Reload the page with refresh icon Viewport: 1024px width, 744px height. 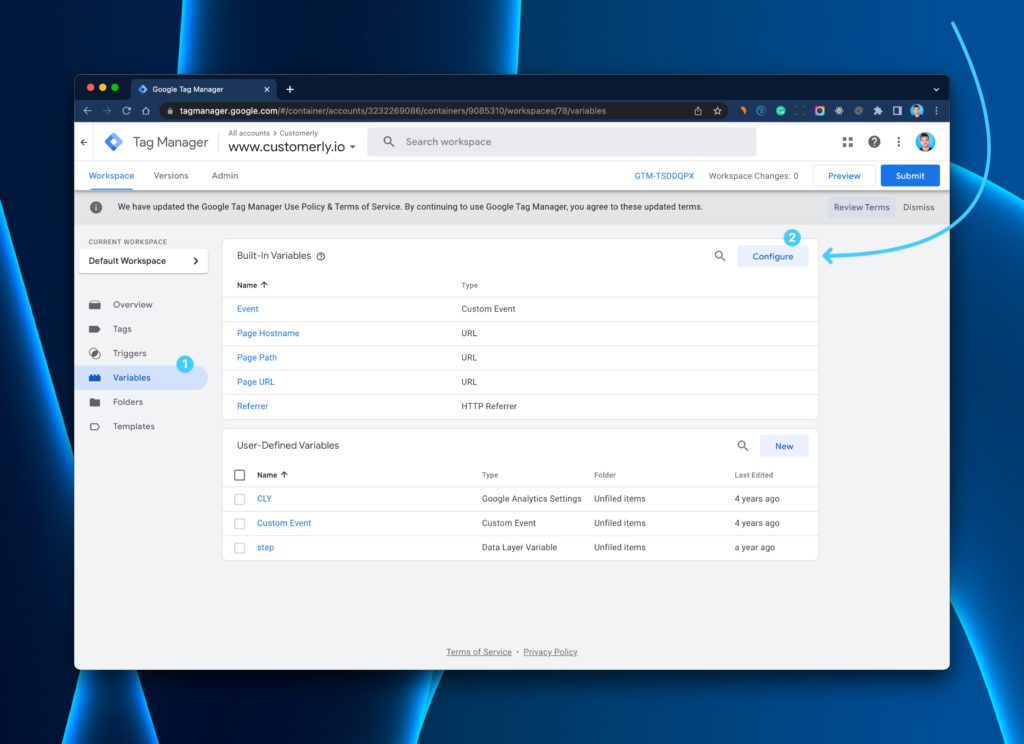(x=127, y=111)
